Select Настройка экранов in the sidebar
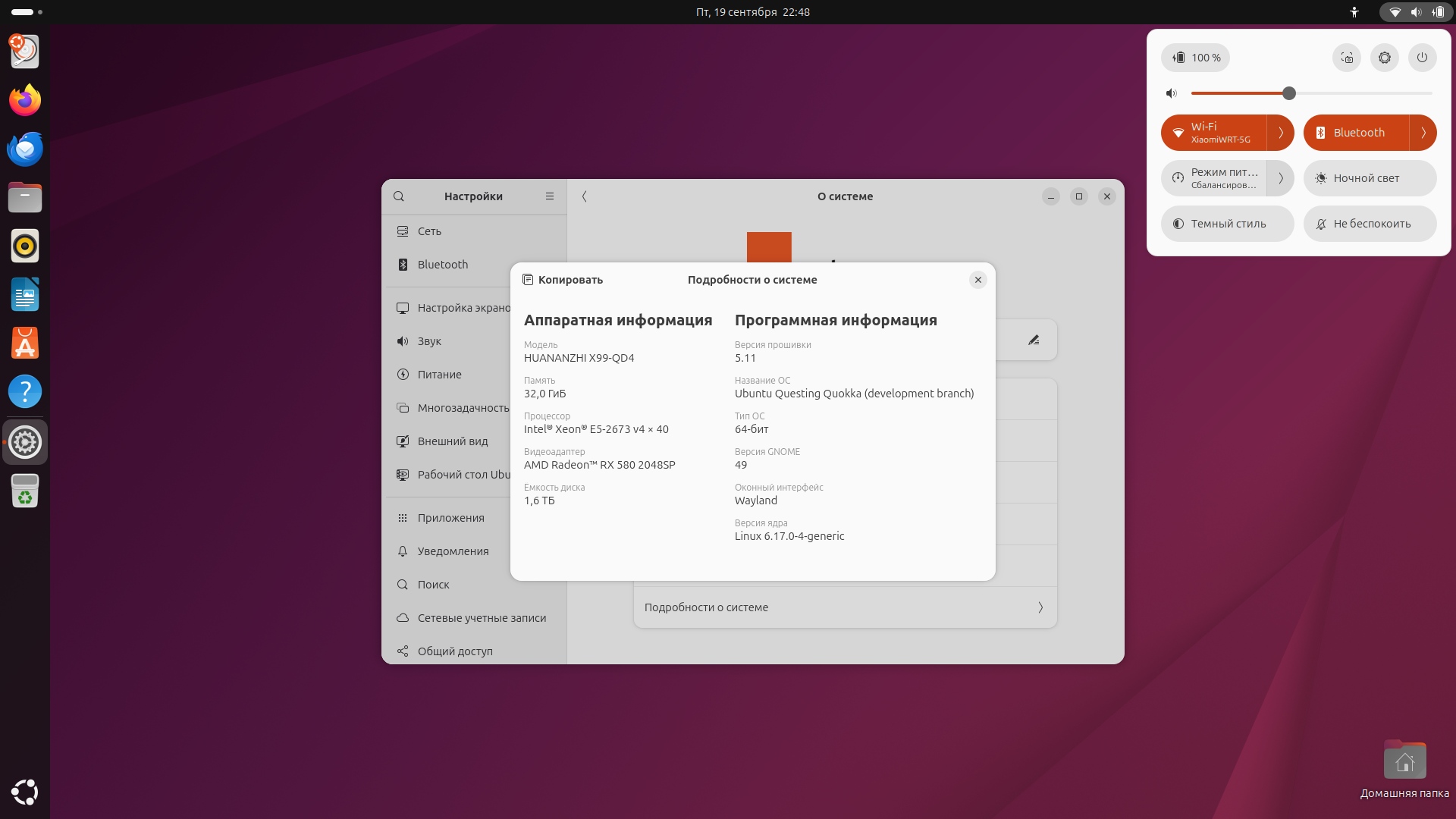The image size is (1456, 819). [448, 308]
